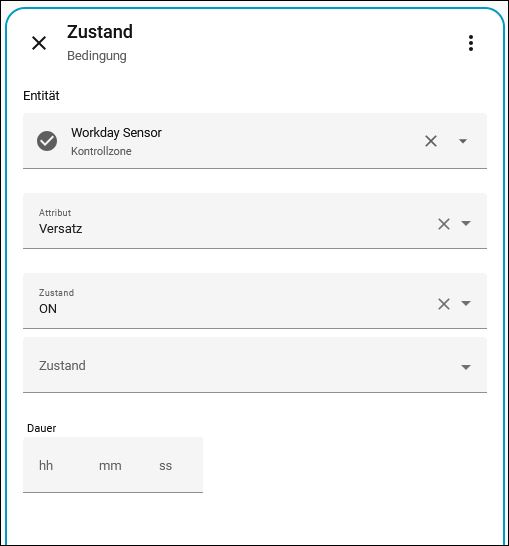The width and height of the screenshot is (509, 546).
Task: Click the Workday Sensor checkmark icon
Action: click(47, 141)
